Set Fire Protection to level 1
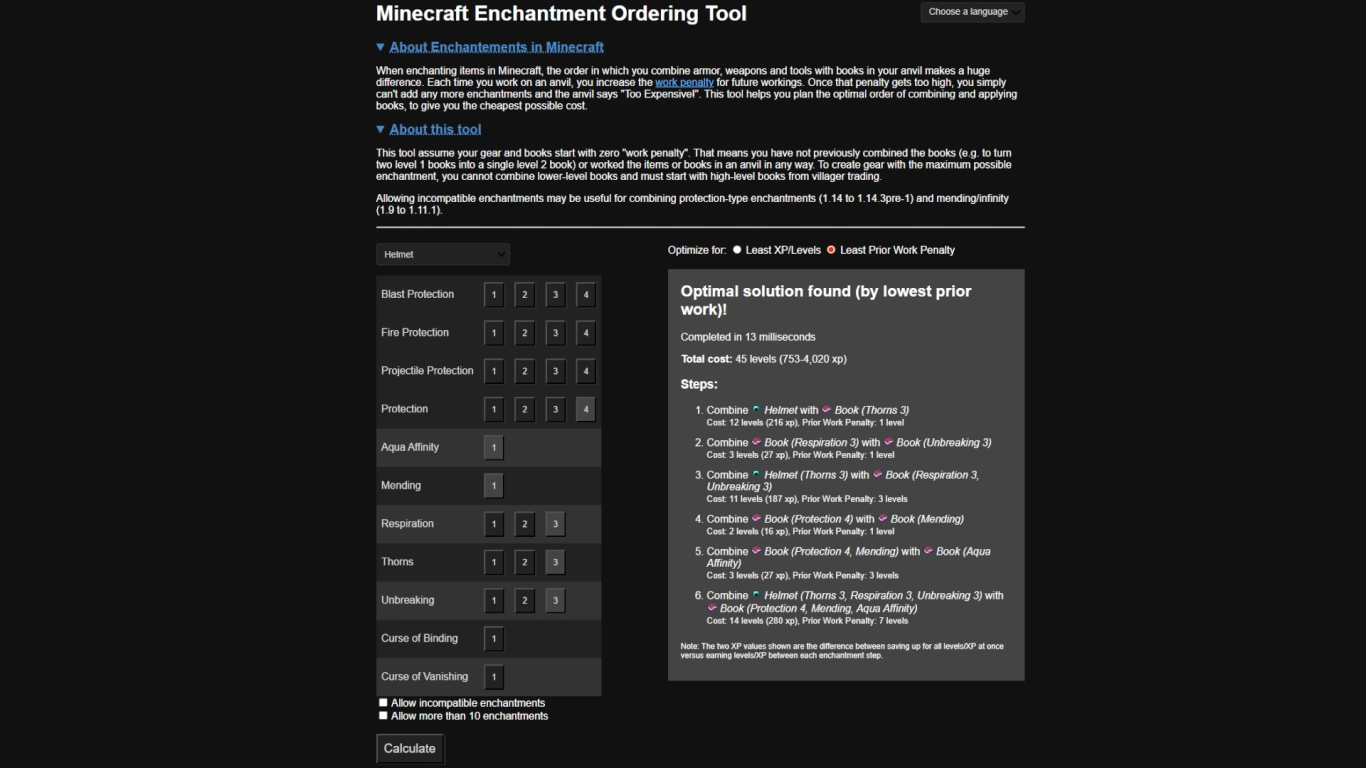This screenshot has height=768, width=1366. click(x=493, y=332)
